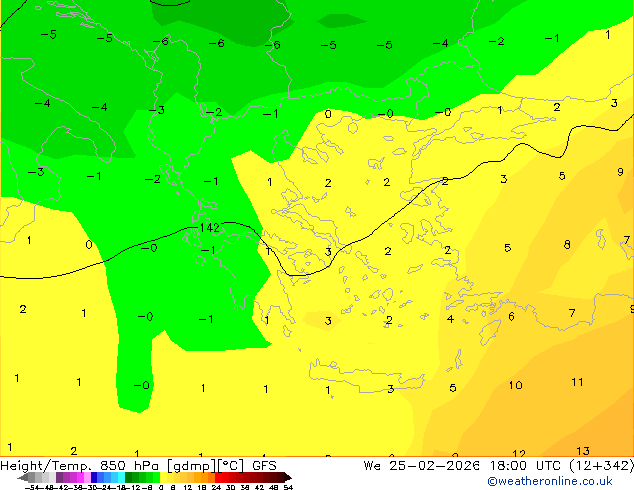Pick the cyan legend swatch
Viewport: 634px width, 490px height.
(x=121, y=477)
